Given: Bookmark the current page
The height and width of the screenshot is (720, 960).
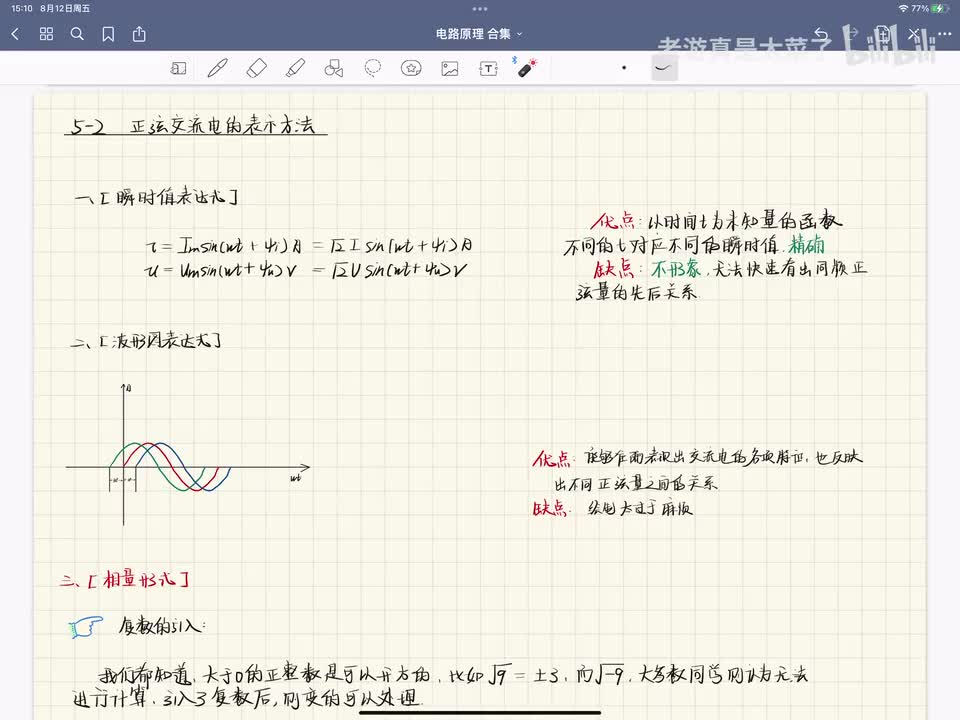Looking at the screenshot, I should [x=108, y=34].
